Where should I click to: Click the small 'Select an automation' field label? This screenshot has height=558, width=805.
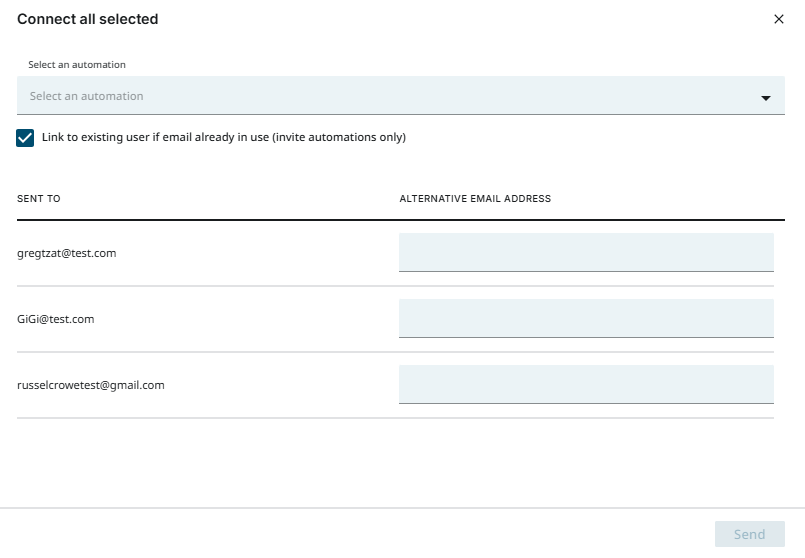pos(77,65)
